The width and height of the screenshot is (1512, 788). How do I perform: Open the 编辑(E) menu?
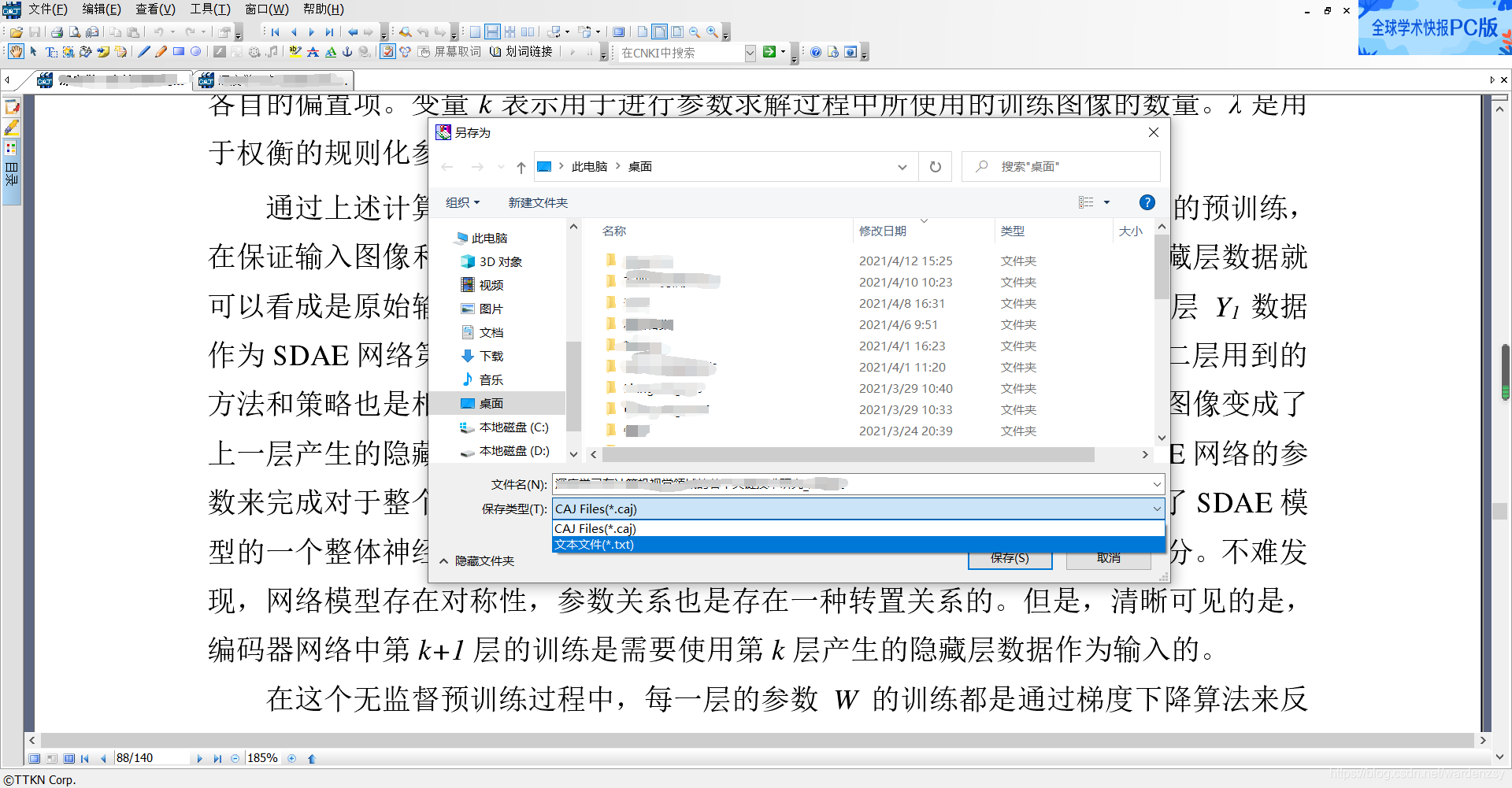point(102,9)
